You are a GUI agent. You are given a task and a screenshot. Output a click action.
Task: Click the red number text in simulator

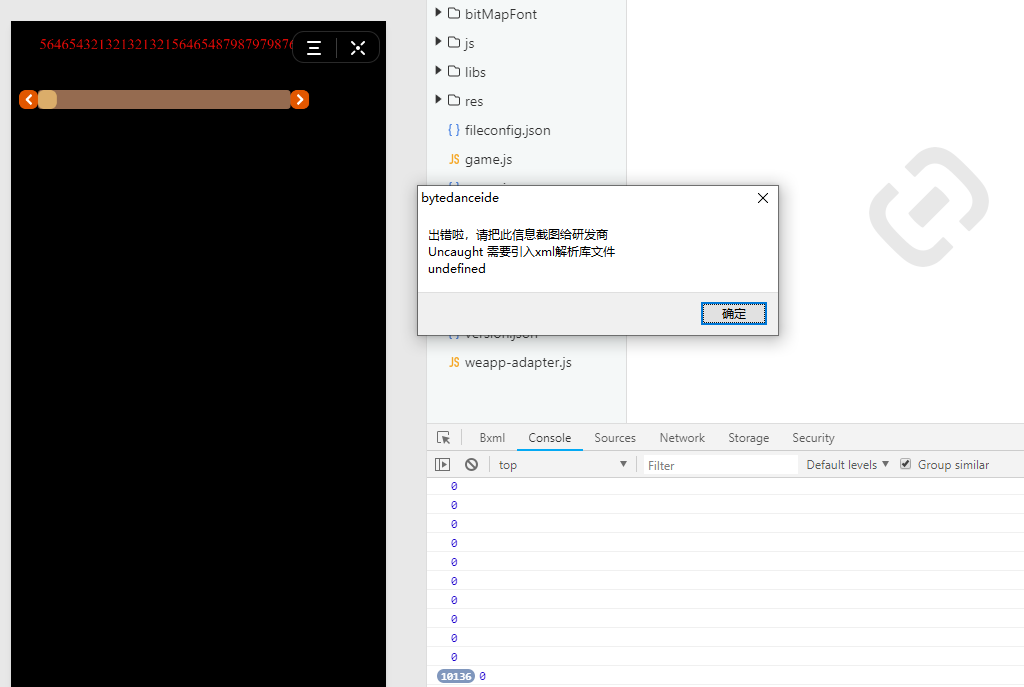click(166, 44)
